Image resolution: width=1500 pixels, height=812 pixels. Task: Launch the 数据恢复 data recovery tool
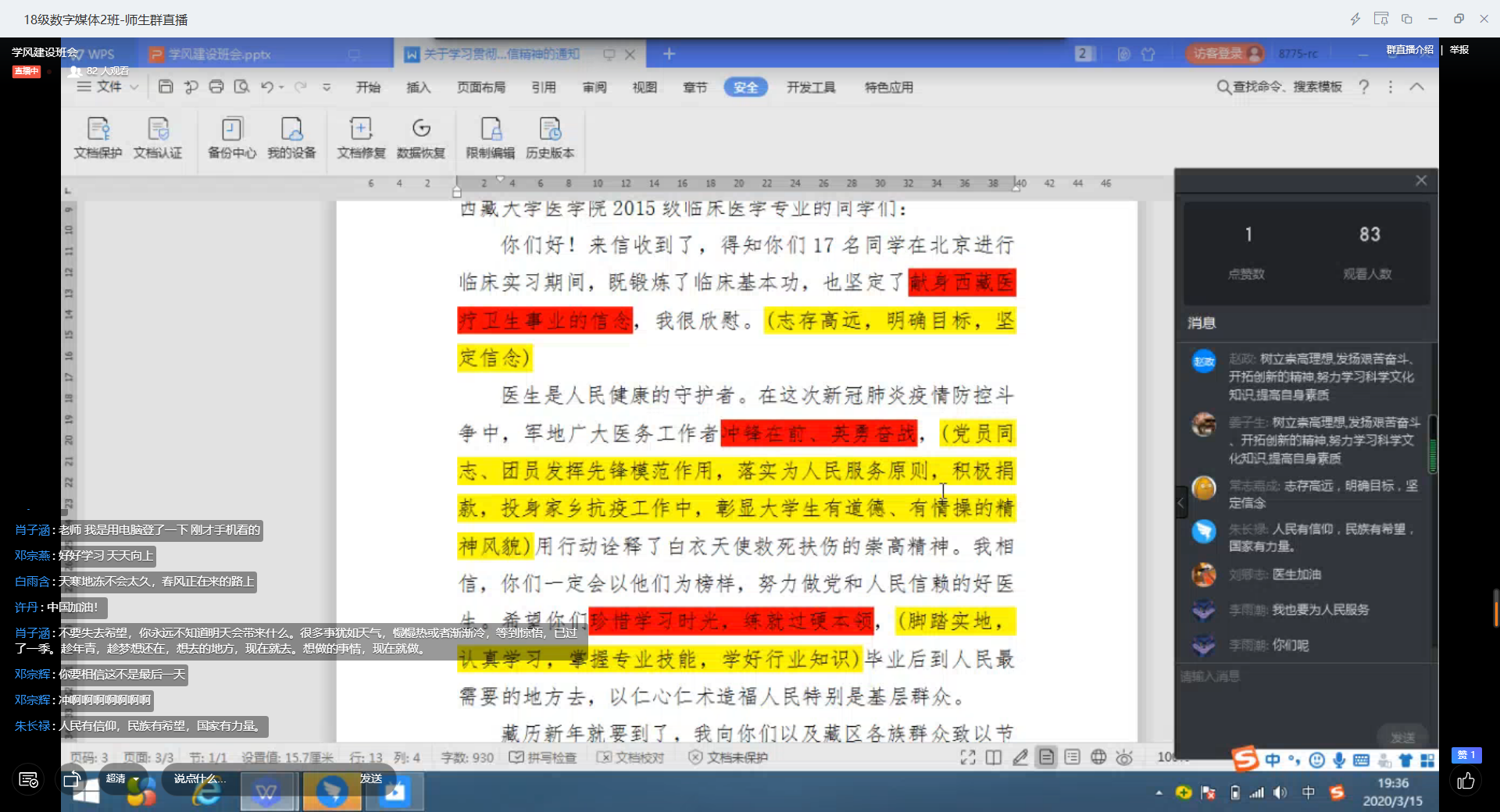tap(421, 137)
